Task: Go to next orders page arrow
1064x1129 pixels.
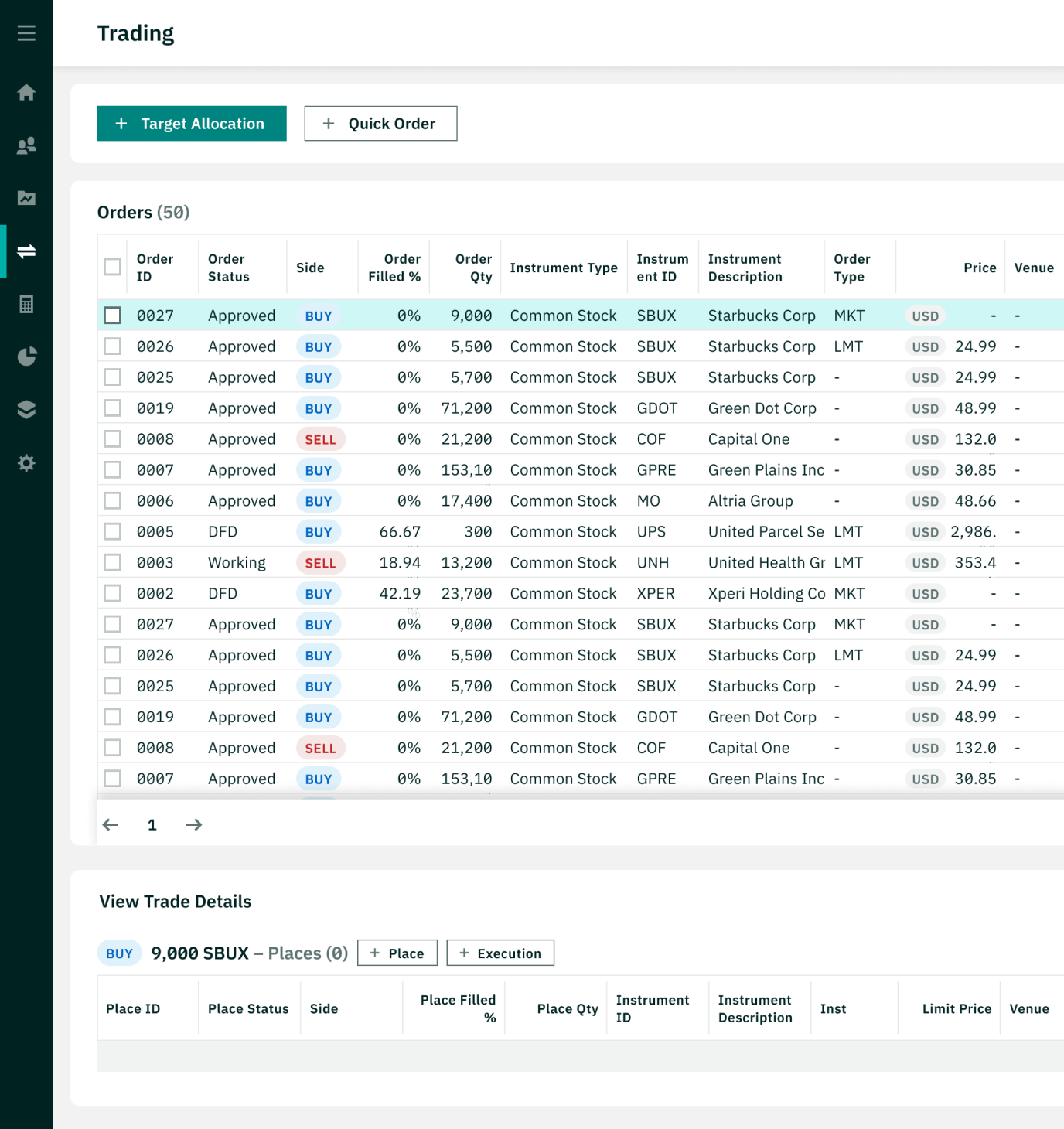Action: point(194,825)
